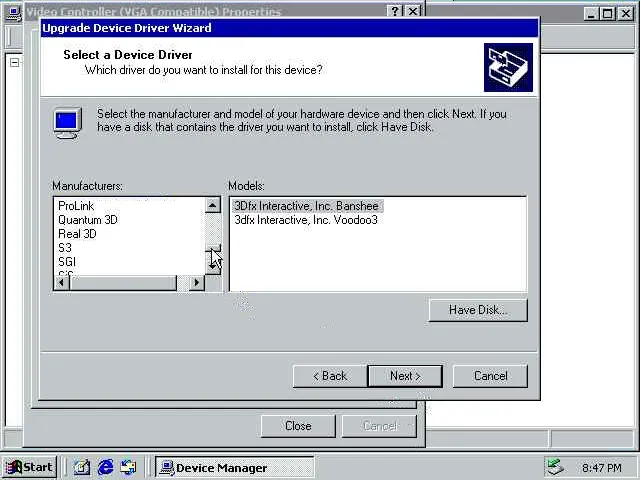Click the Manufacturers list scroll-left arrow
Image resolution: width=640 pixels, height=480 pixels.
click(x=62, y=282)
